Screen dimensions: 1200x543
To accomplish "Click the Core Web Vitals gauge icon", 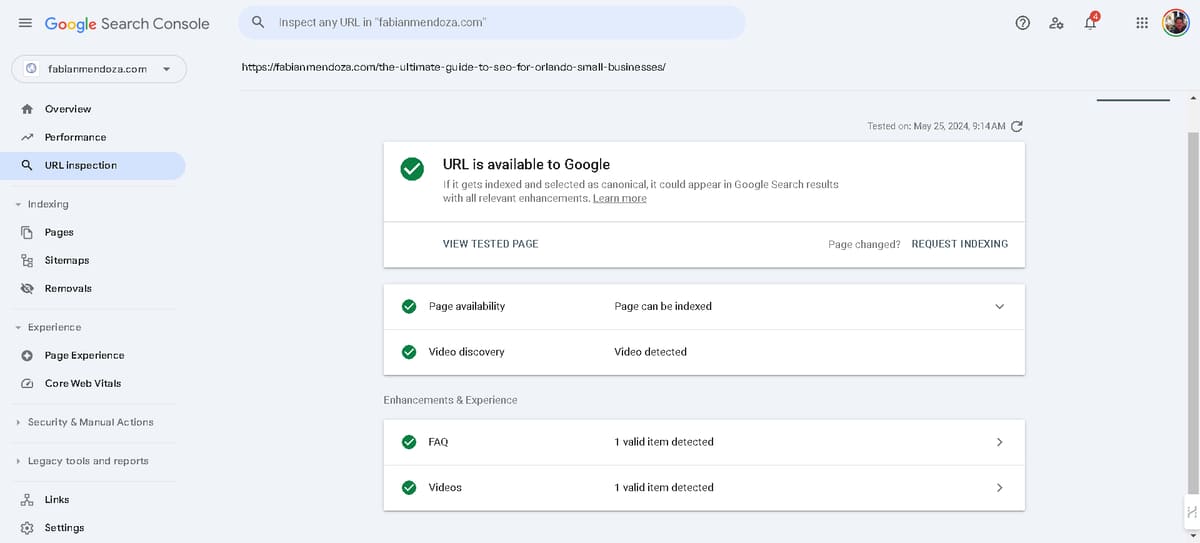I will click(27, 383).
